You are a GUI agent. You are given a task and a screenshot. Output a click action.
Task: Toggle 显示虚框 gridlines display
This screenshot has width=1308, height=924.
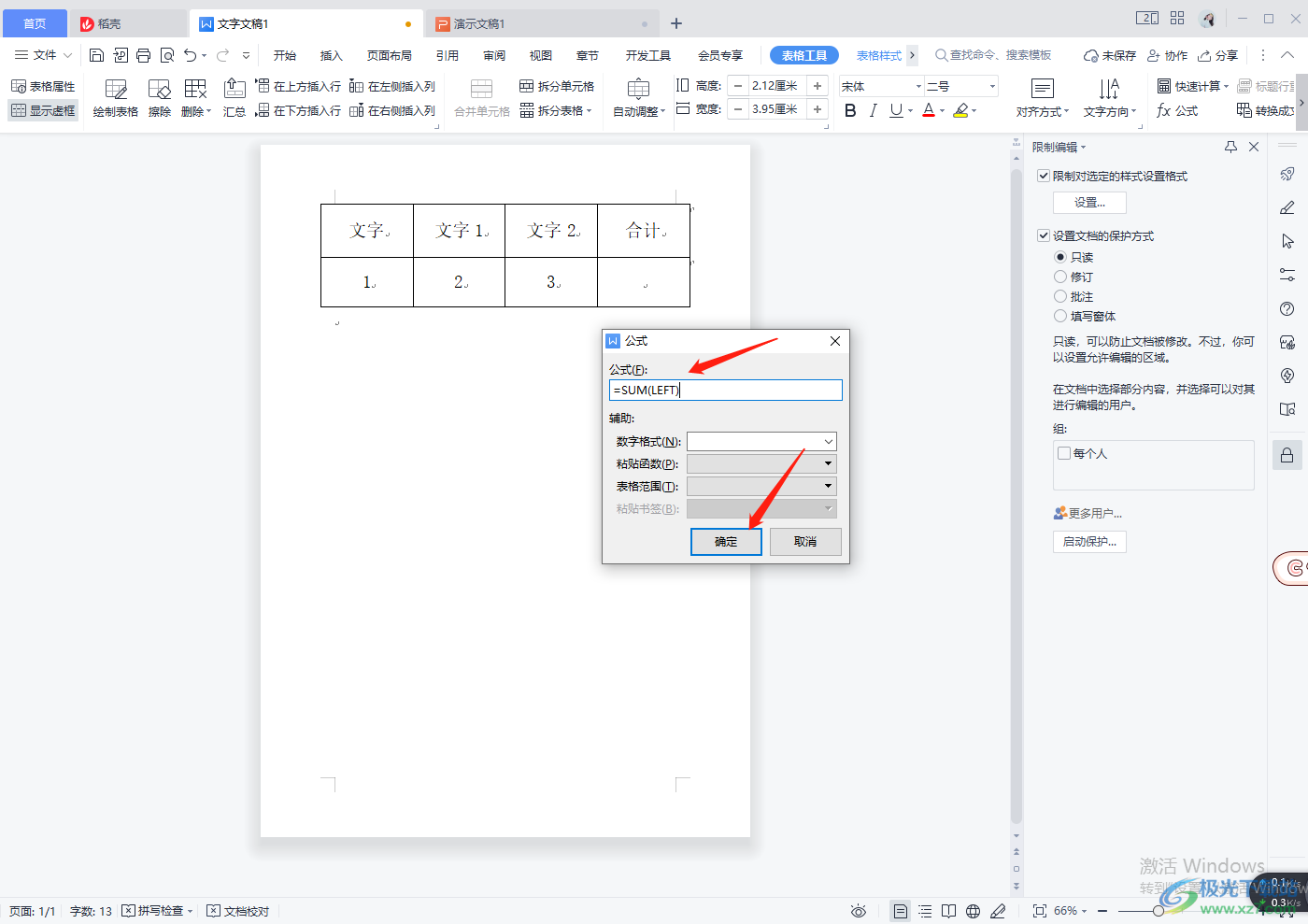point(43,110)
